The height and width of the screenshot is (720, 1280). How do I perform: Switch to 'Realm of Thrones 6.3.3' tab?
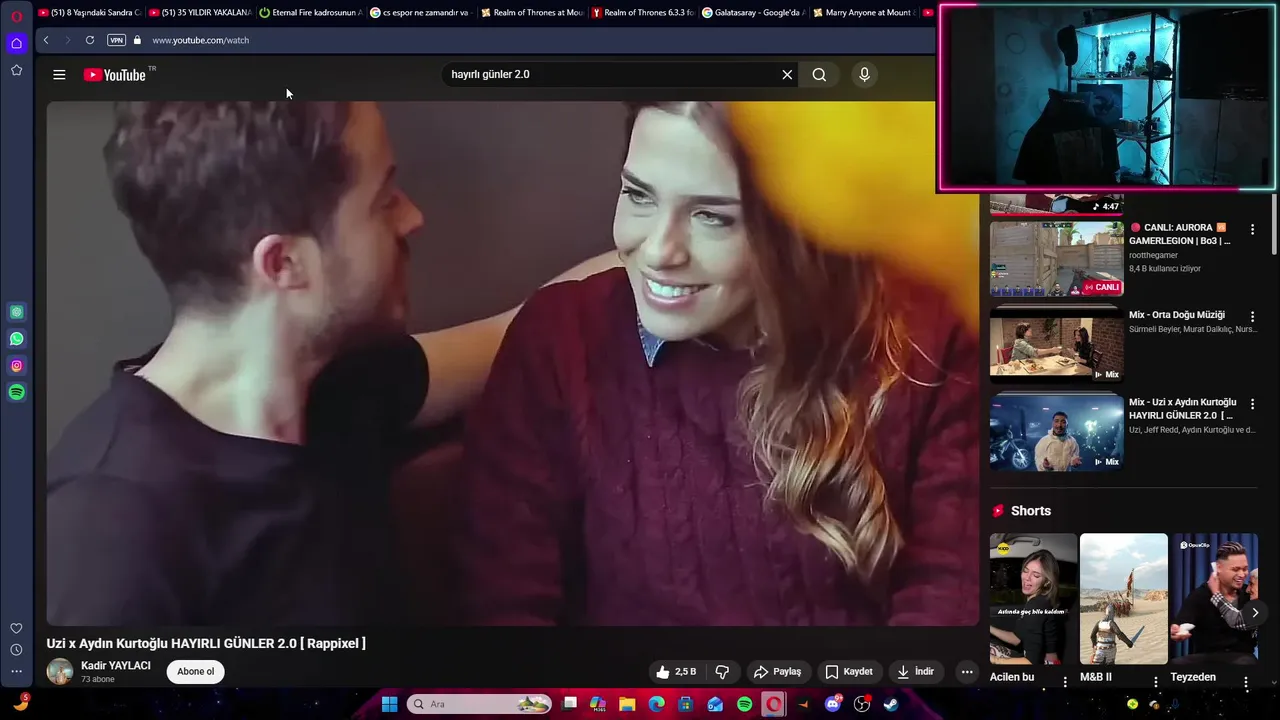pyautogui.click(x=643, y=13)
